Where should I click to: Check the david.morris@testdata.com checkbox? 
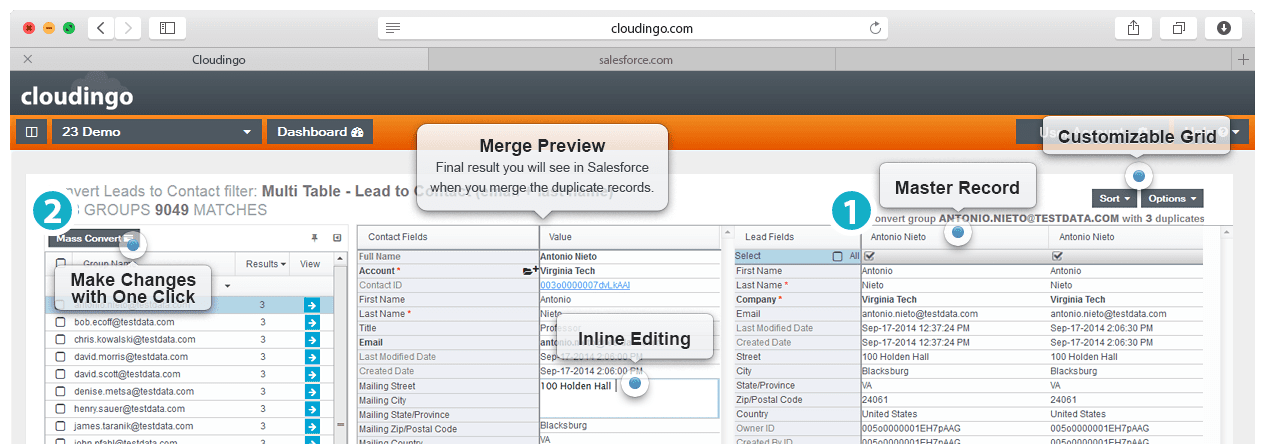click(60, 356)
